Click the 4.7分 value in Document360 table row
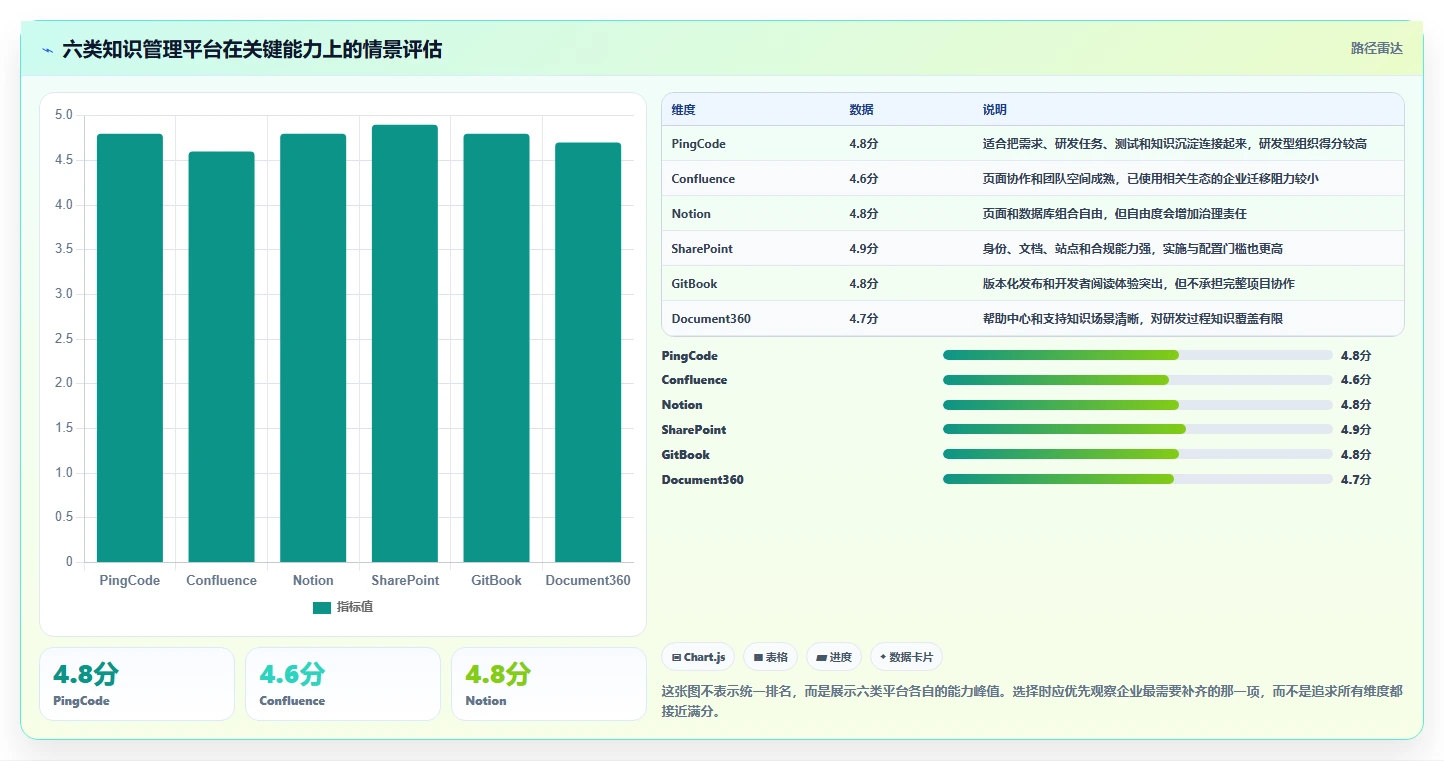The image size is (1444, 761). click(x=864, y=319)
